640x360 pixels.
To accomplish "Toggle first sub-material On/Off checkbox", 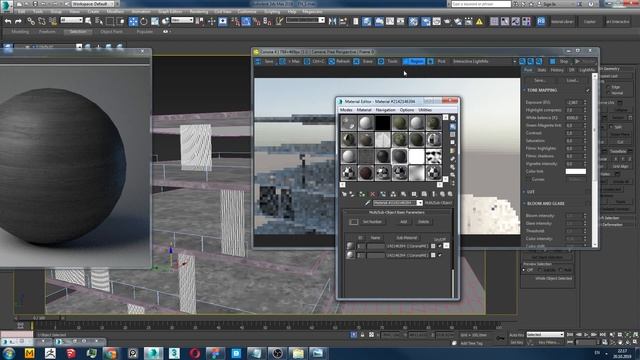I will pyautogui.click(x=440, y=246).
